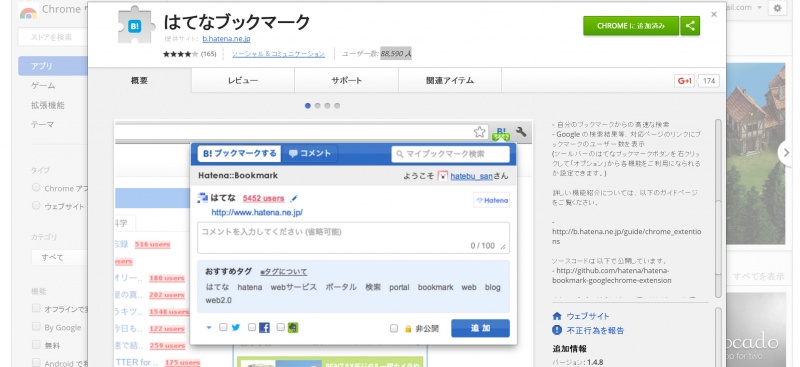The height and width of the screenshot is (367, 800).
Task: Tick the Twitter share checkbox
Action: [x=223, y=328]
